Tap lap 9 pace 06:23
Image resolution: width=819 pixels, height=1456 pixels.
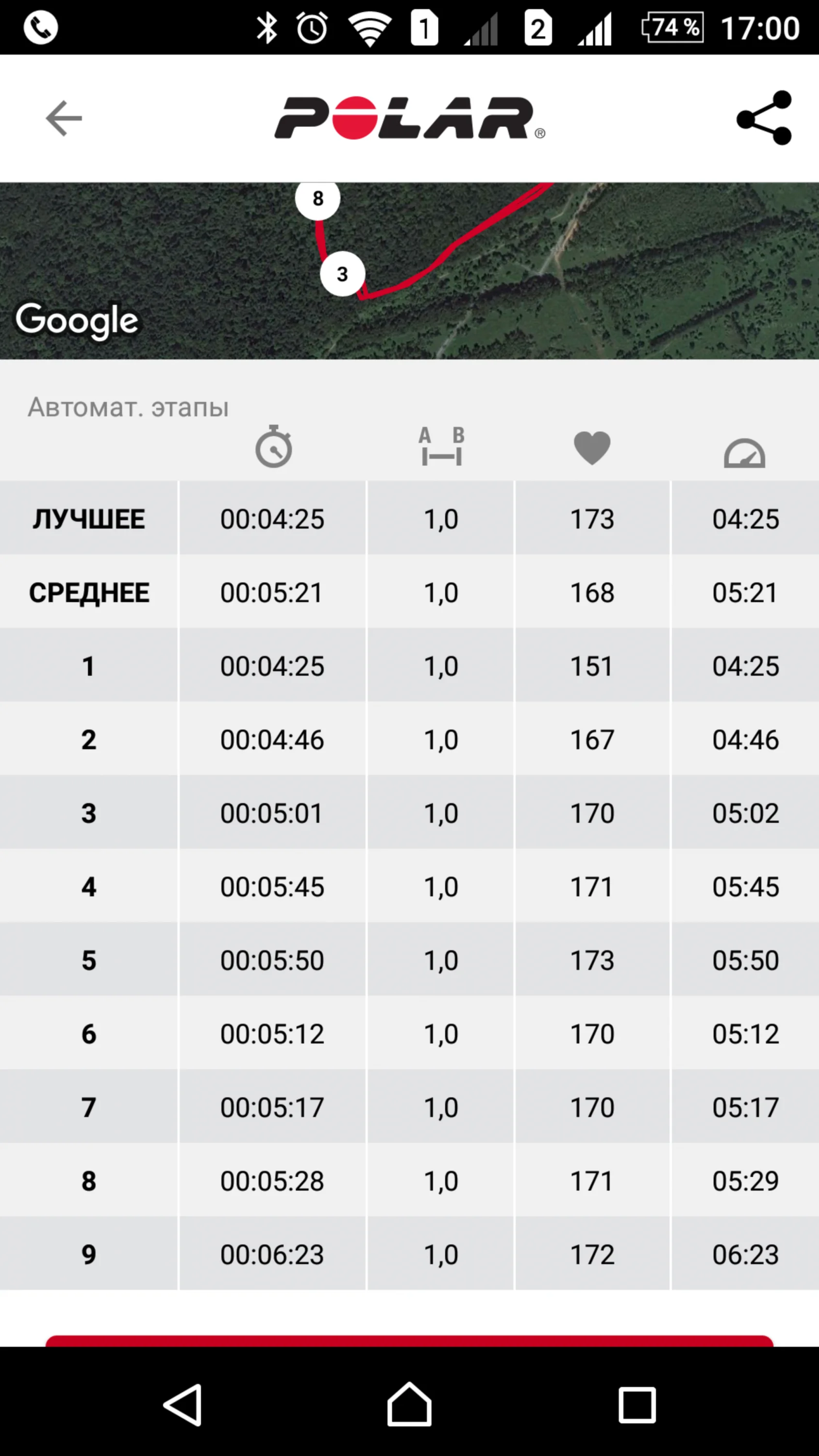click(745, 1254)
